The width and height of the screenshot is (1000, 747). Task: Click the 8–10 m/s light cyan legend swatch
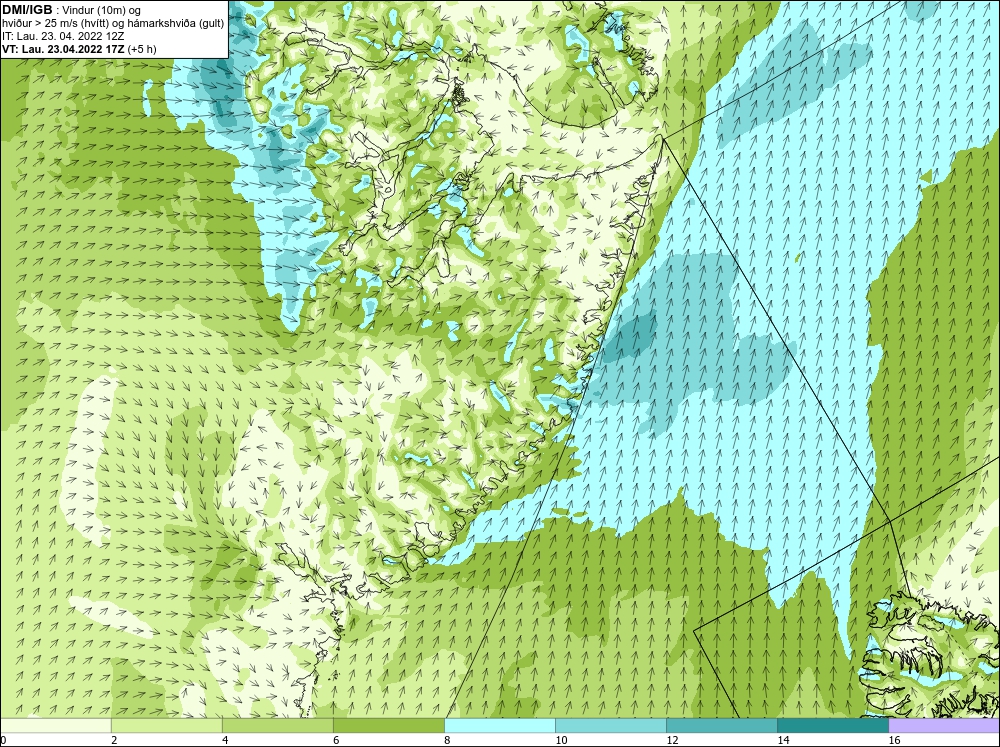click(500, 725)
